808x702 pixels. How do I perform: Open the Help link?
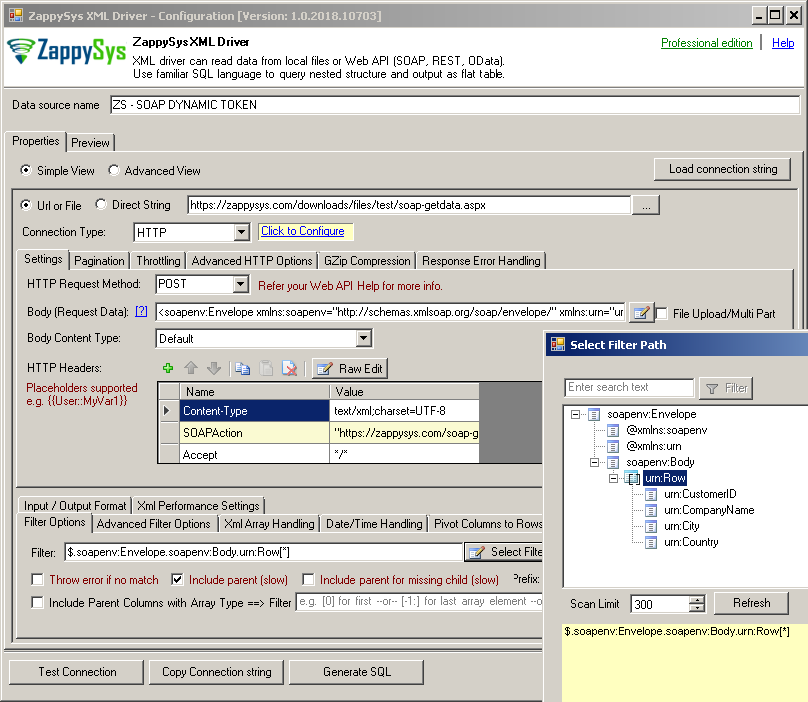click(x=783, y=43)
